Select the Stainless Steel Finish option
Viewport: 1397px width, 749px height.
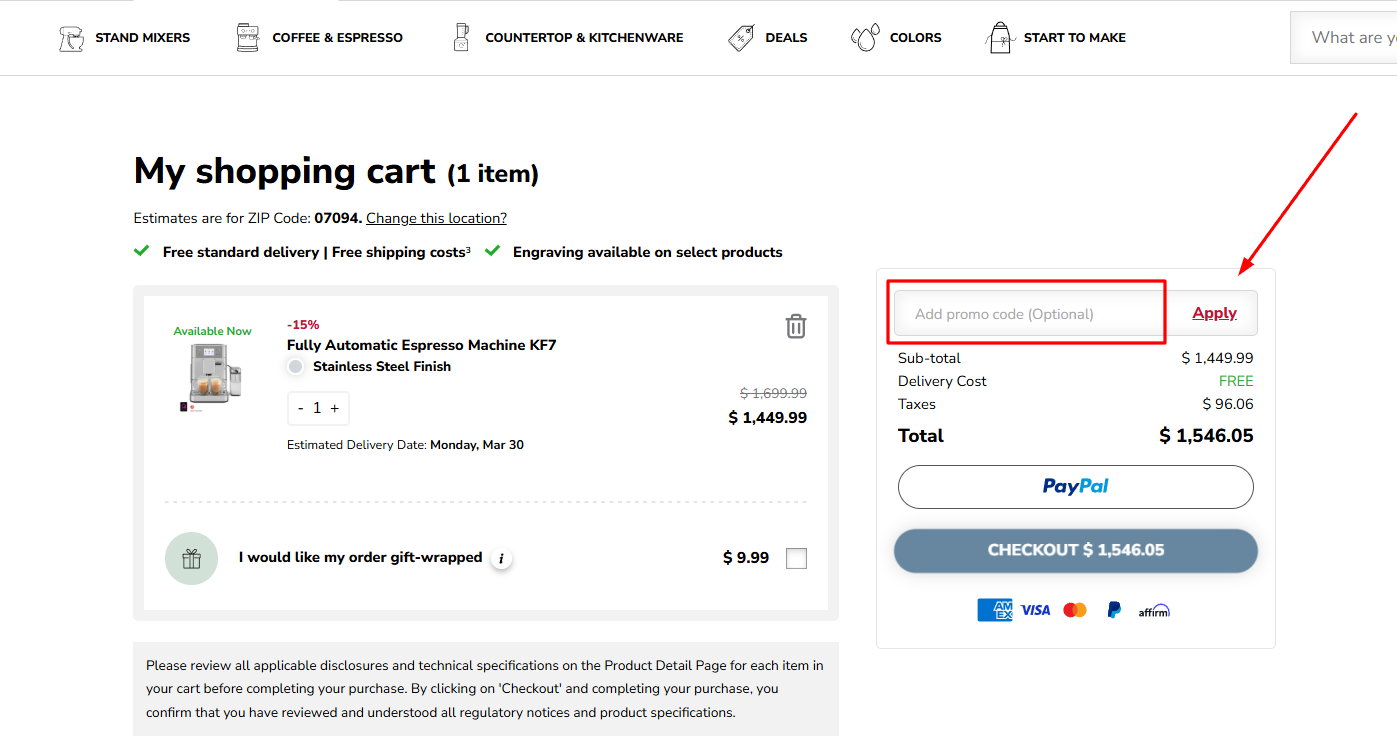coord(295,366)
